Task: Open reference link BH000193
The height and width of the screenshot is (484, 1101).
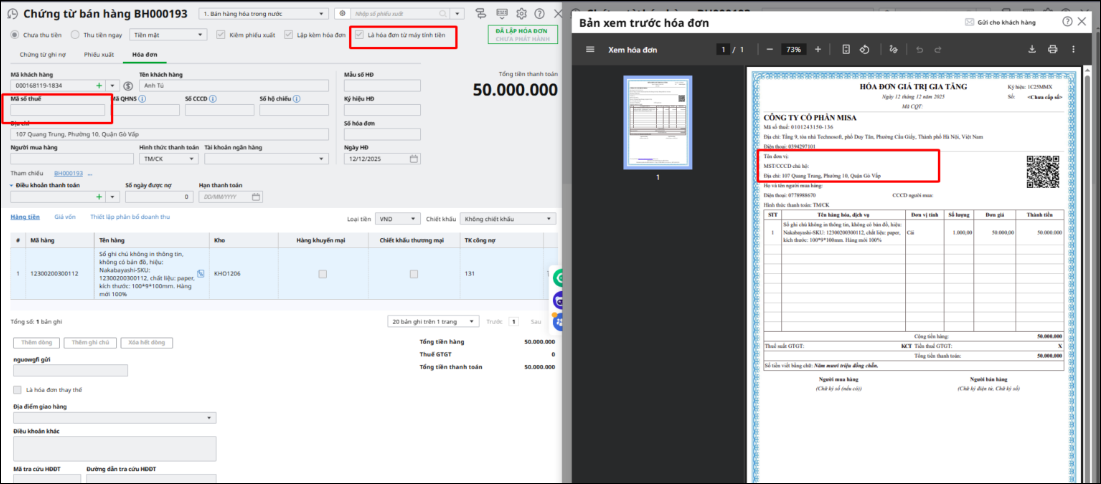Action: pyautogui.click(x=69, y=173)
